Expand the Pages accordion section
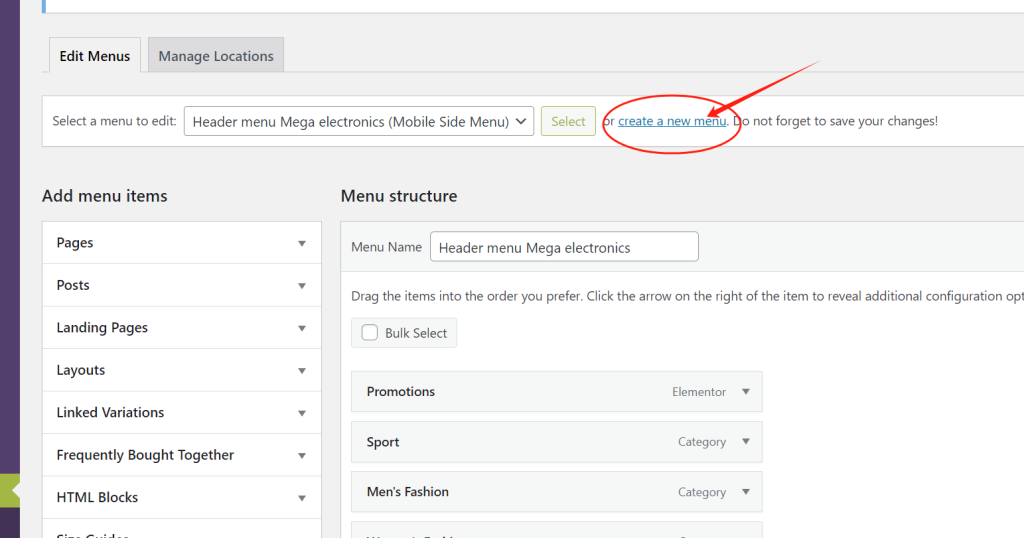 click(x=181, y=243)
